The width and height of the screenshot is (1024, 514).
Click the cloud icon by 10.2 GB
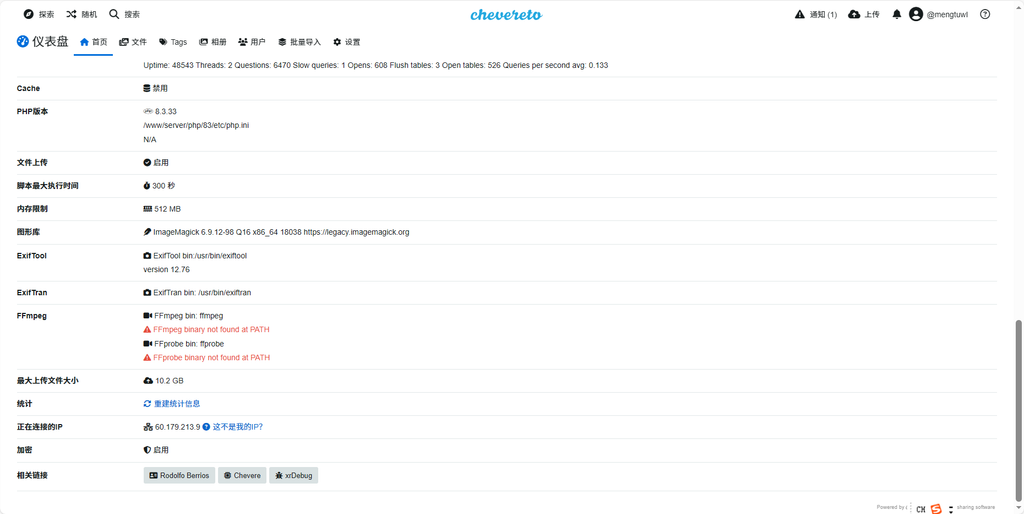click(148, 381)
